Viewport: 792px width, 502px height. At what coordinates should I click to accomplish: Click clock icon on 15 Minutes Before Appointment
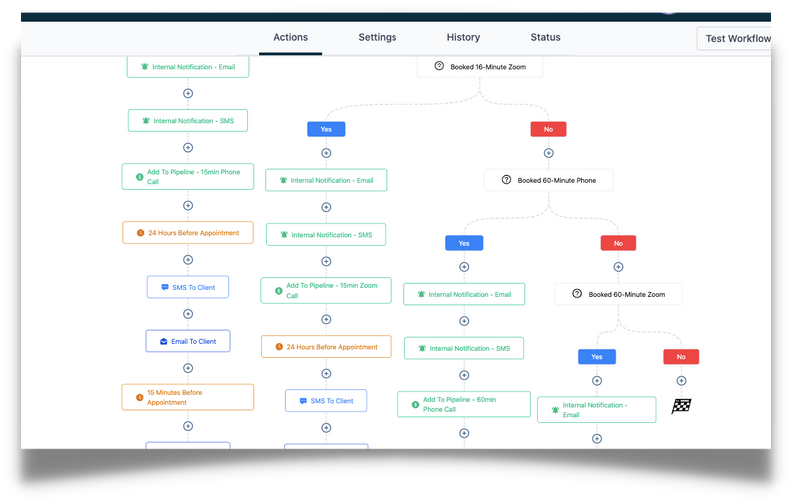tap(139, 397)
